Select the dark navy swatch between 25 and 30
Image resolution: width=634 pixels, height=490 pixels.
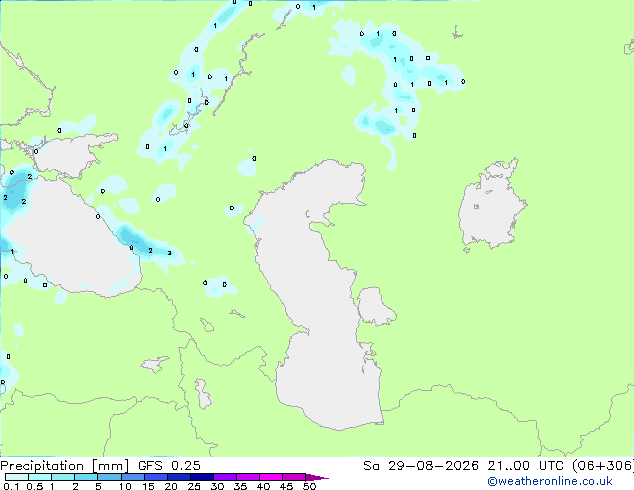coord(201,477)
